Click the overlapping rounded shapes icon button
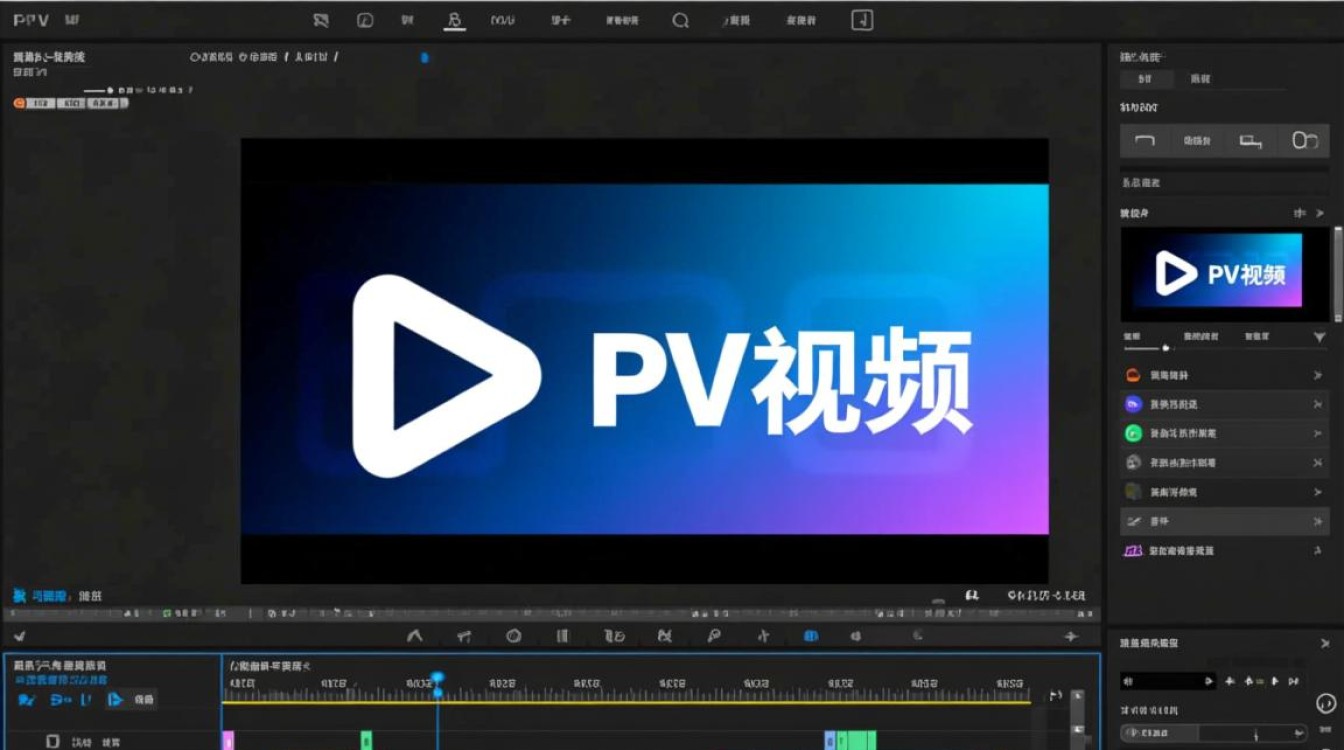The image size is (1344, 750). 1304,141
